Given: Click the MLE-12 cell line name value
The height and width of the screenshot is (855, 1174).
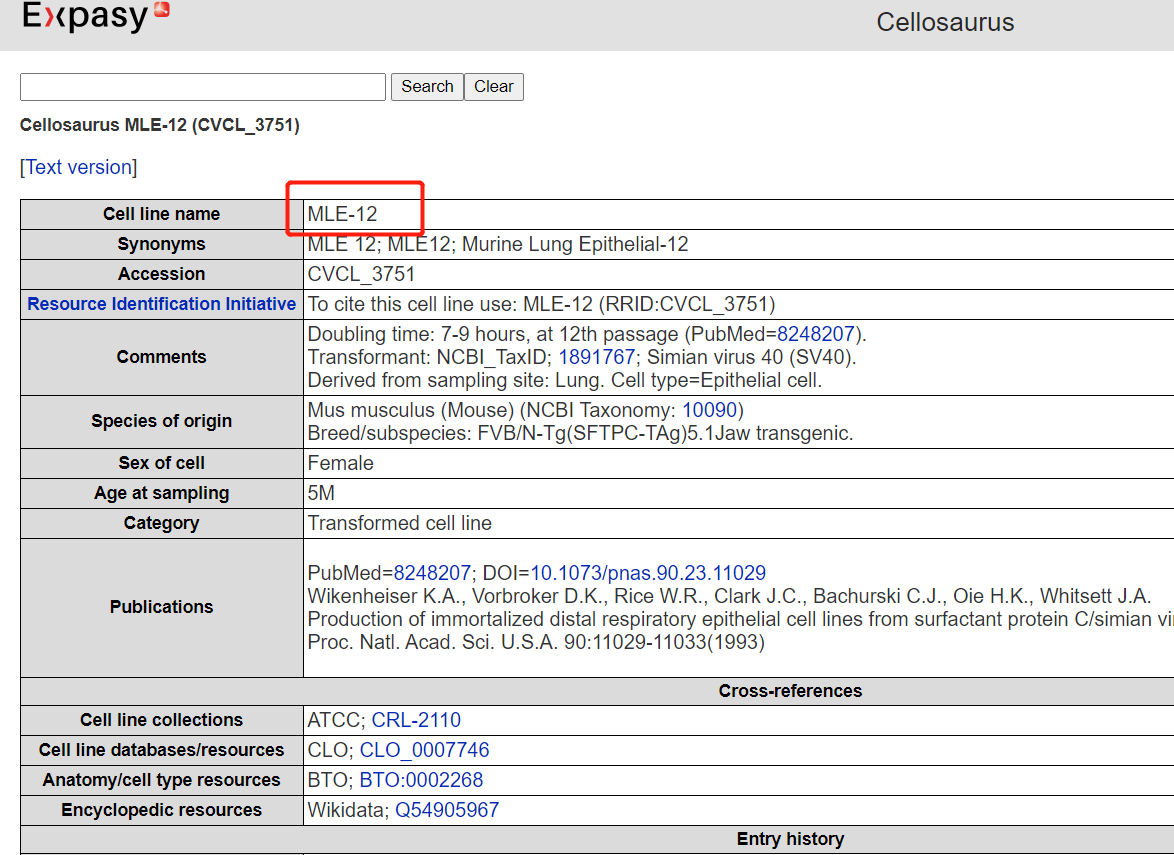Looking at the screenshot, I should (343, 214).
